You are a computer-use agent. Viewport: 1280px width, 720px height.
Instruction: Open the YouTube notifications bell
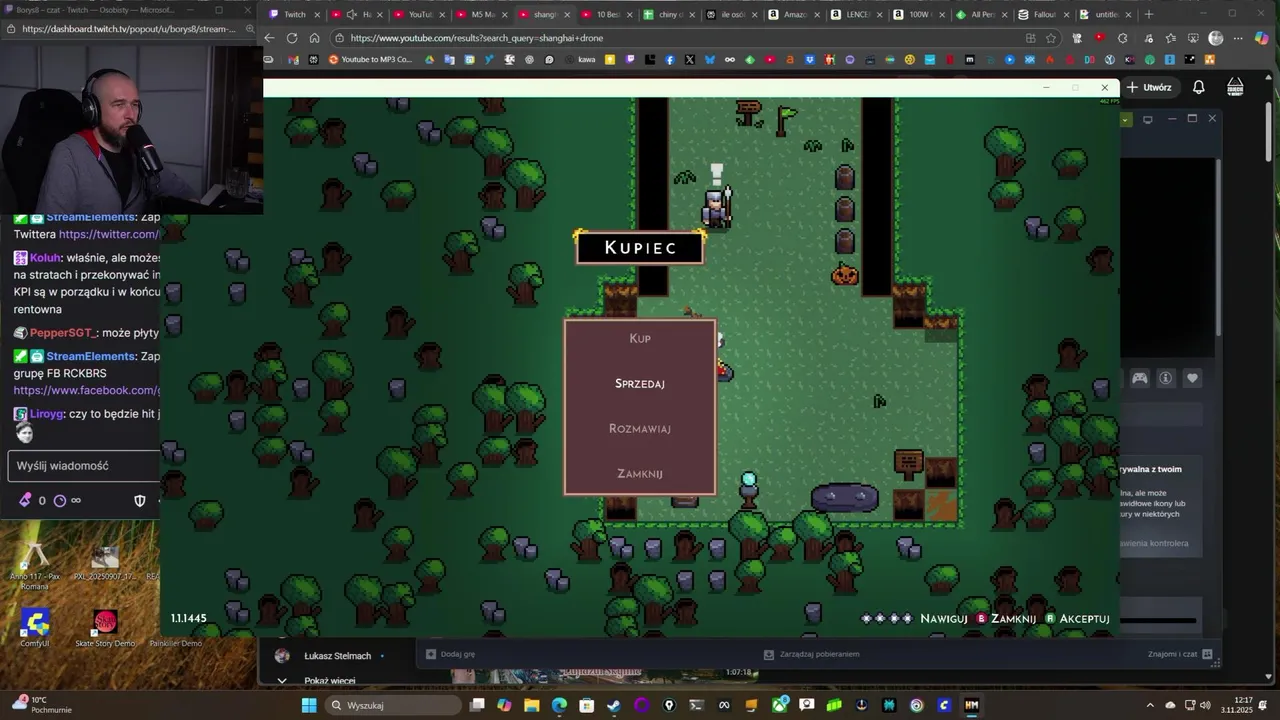1198,87
